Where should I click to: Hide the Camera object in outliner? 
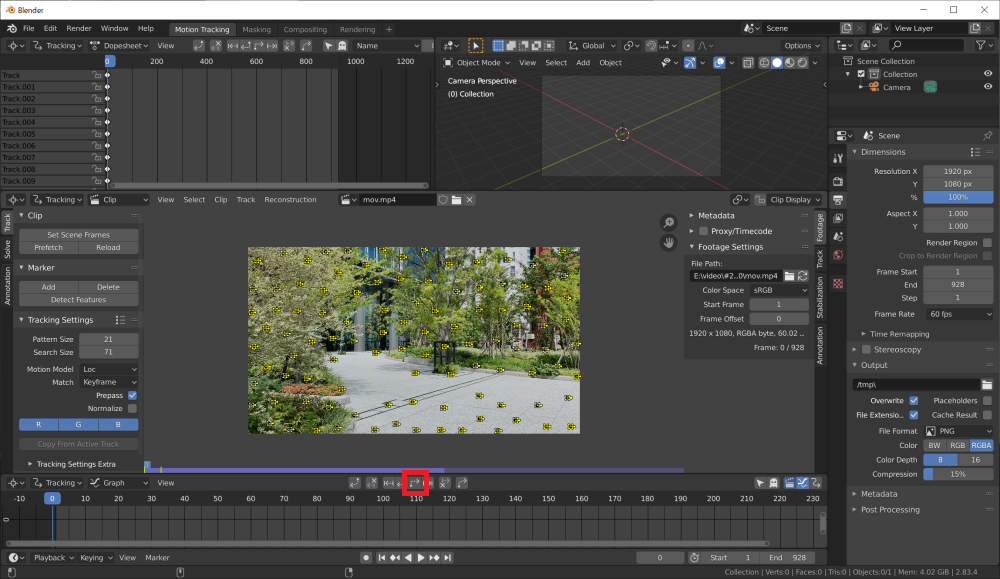click(x=988, y=87)
